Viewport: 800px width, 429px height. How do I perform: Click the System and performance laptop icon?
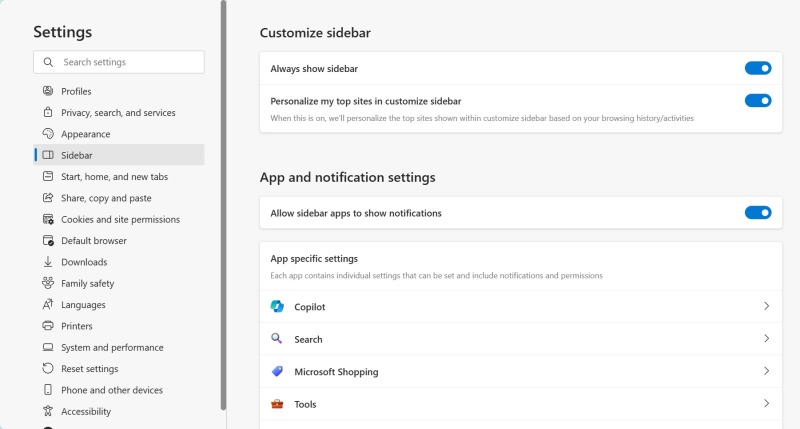pyautogui.click(x=48, y=347)
